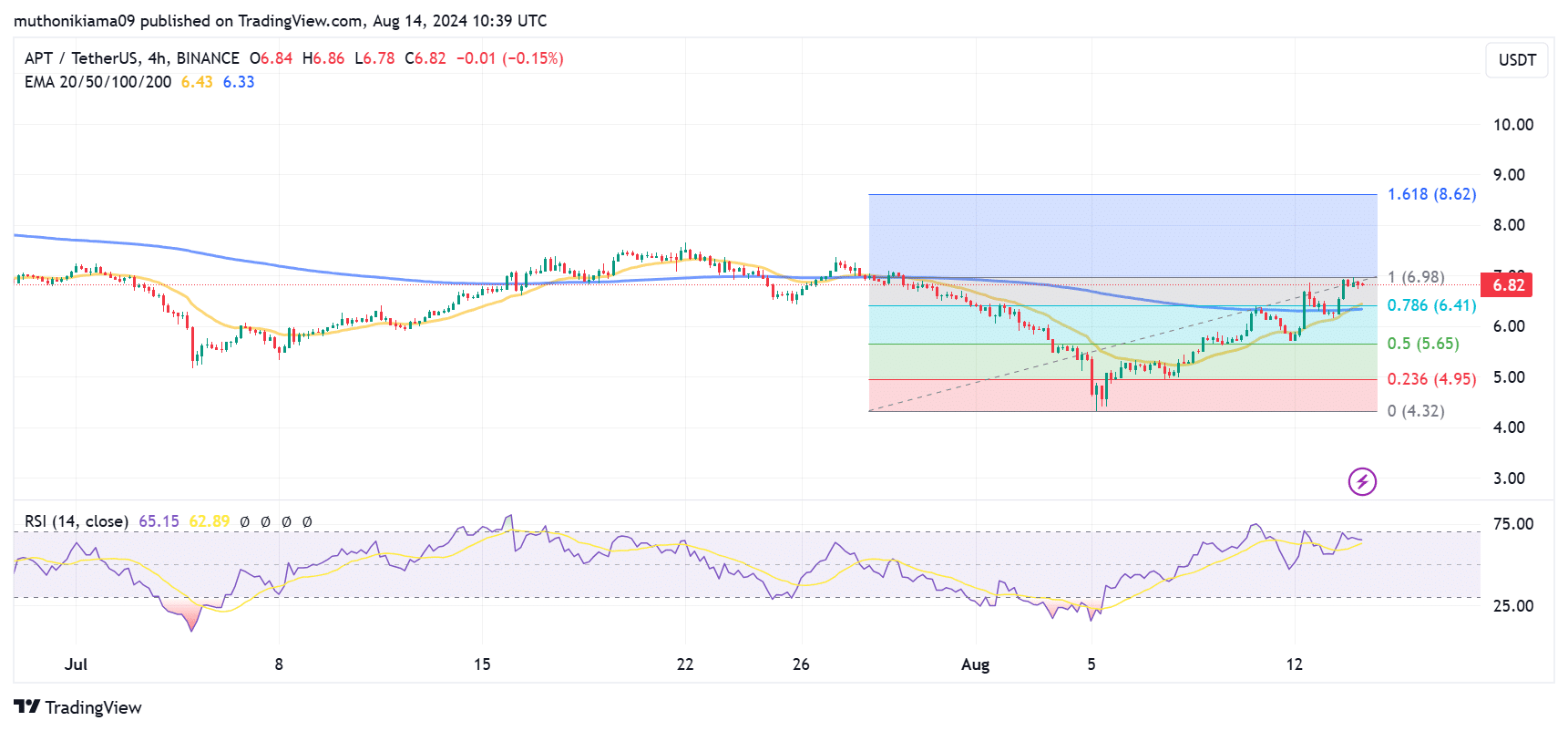Click the TradingView logo at bottom left
Image resolution: width=1568 pixels, height=731 pixels.
pos(77,707)
